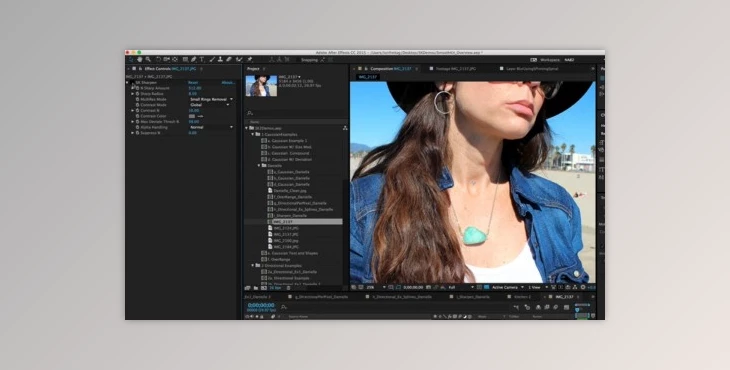Select the Clone Stamp tool
Viewport: 730px width, 370px height.
tap(220, 60)
